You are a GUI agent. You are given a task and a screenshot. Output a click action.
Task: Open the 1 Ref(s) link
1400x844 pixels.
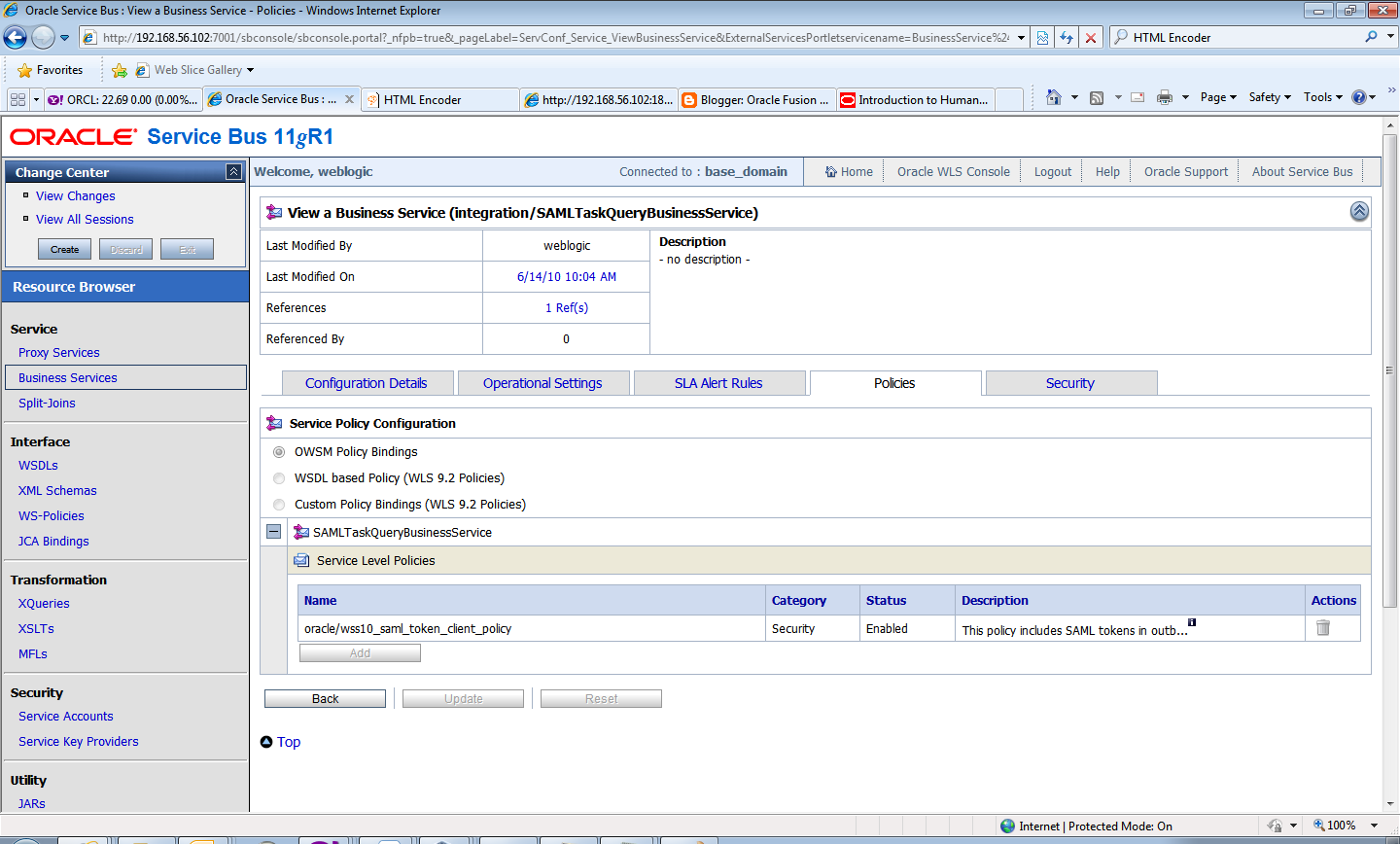tap(567, 308)
